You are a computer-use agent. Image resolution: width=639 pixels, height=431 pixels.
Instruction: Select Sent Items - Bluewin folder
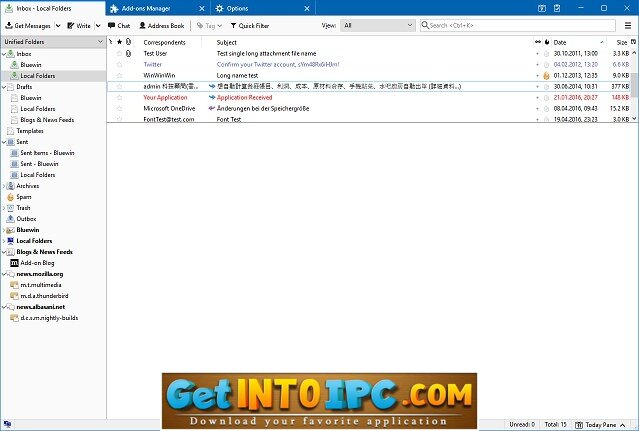47,153
